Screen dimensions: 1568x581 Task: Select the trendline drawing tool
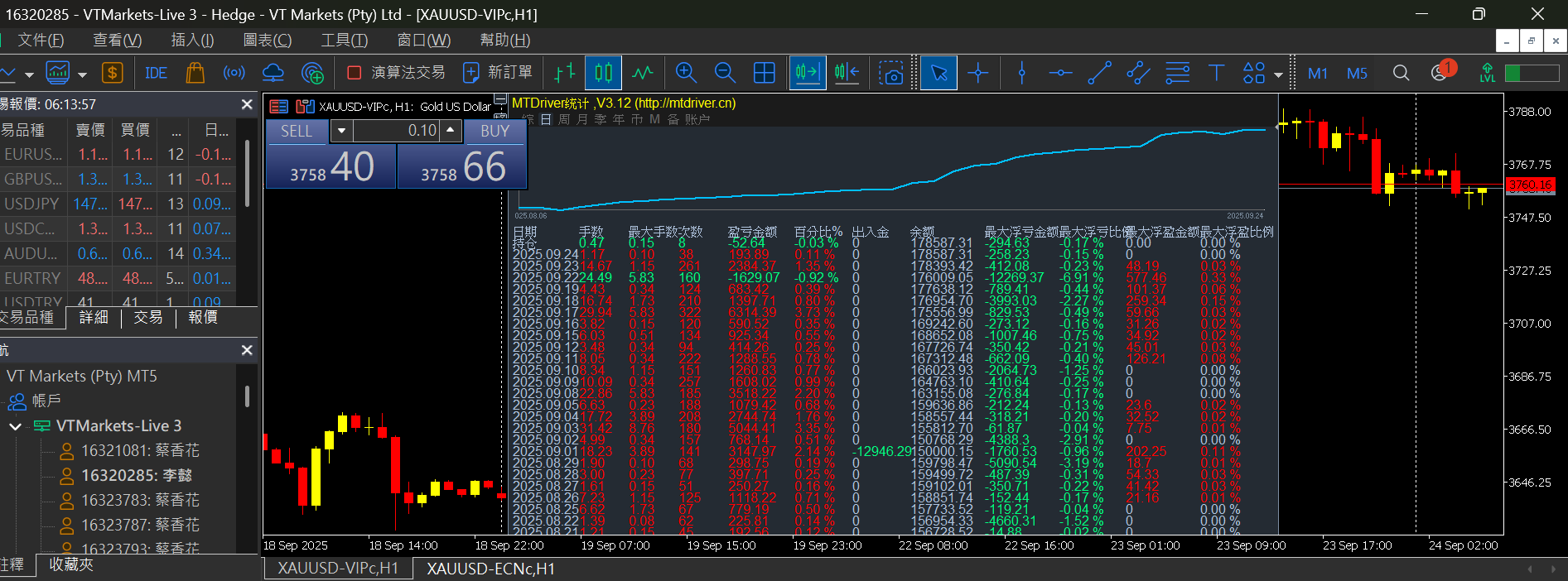click(x=1099, y=73)
